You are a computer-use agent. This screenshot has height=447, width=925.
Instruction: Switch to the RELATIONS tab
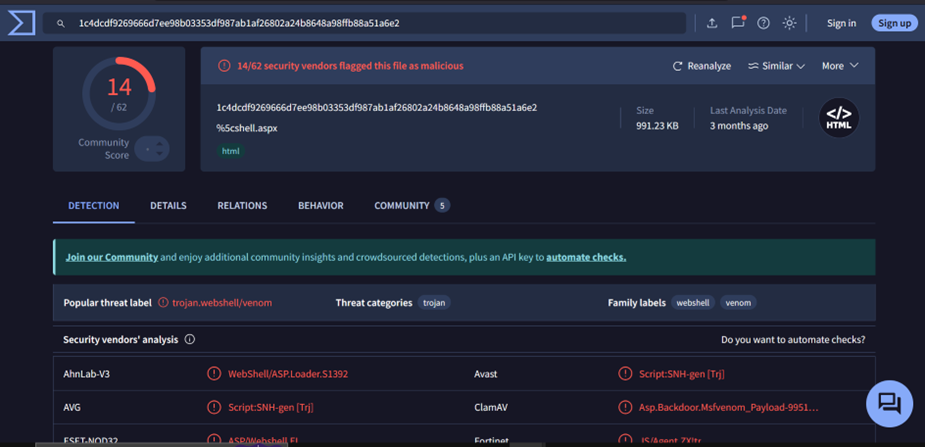(x=242, y=206)
